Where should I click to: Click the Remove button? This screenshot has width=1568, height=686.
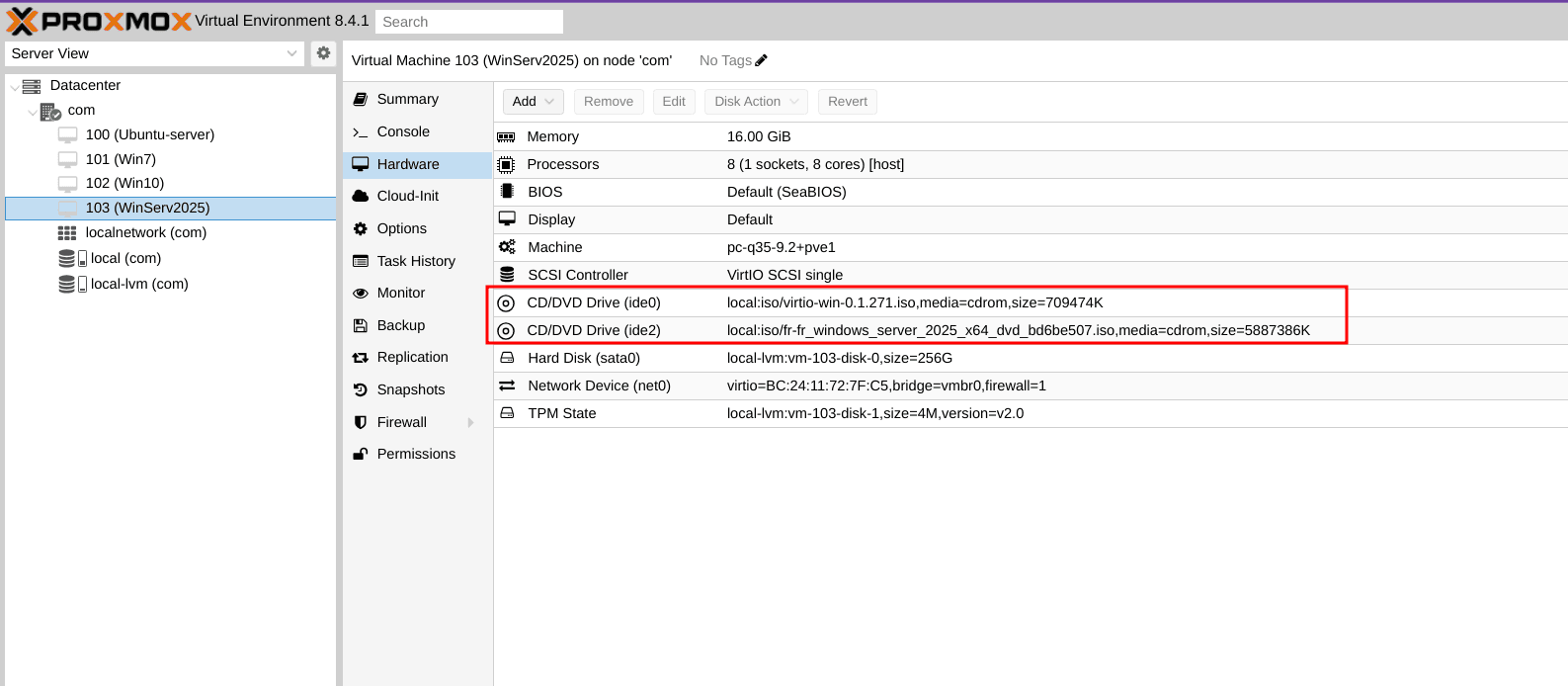(609, 102)
